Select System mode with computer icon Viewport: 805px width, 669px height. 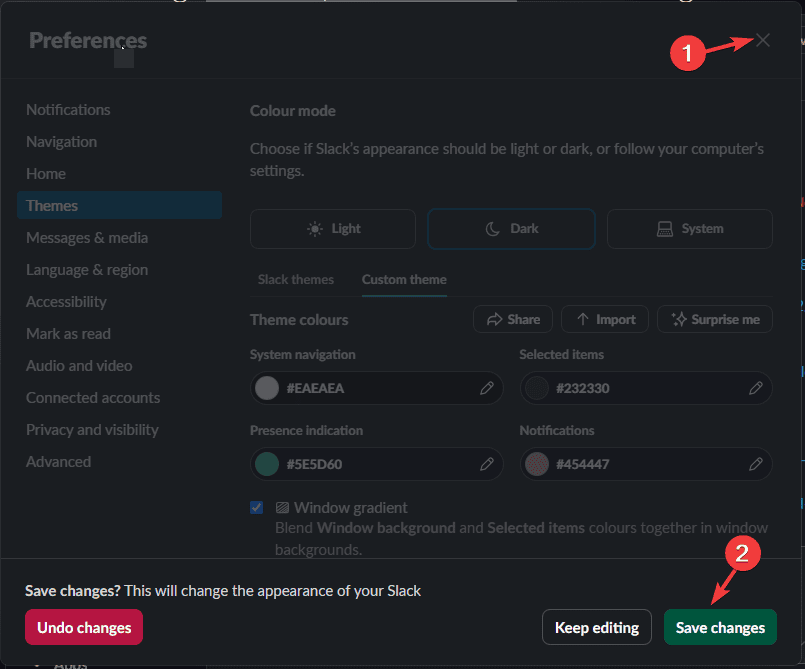[667, 229]
